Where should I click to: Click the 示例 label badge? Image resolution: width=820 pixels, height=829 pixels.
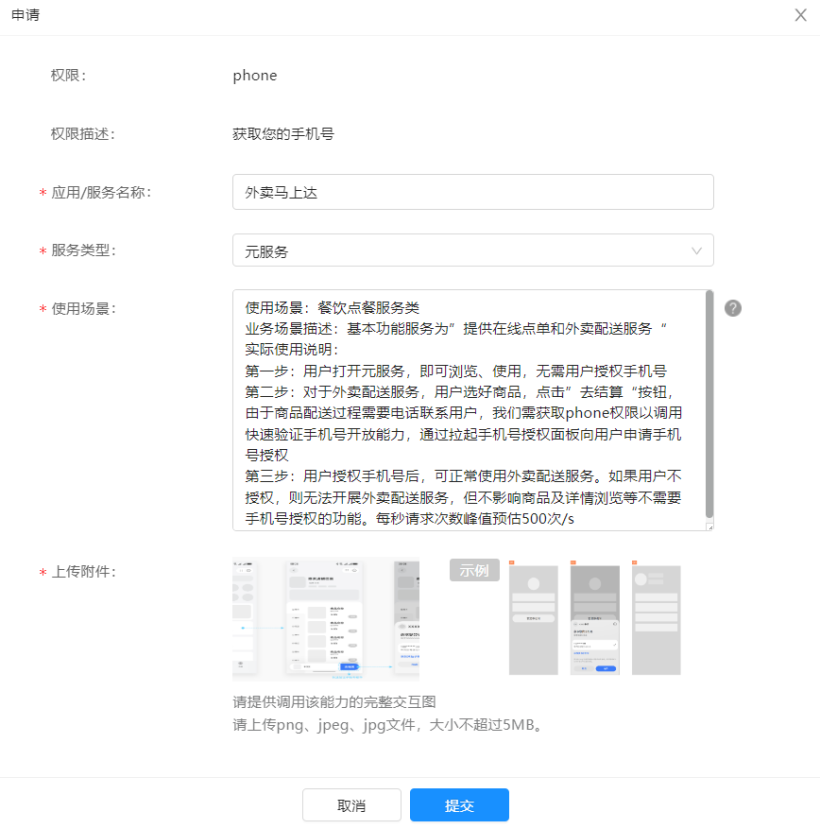point(474,571)
